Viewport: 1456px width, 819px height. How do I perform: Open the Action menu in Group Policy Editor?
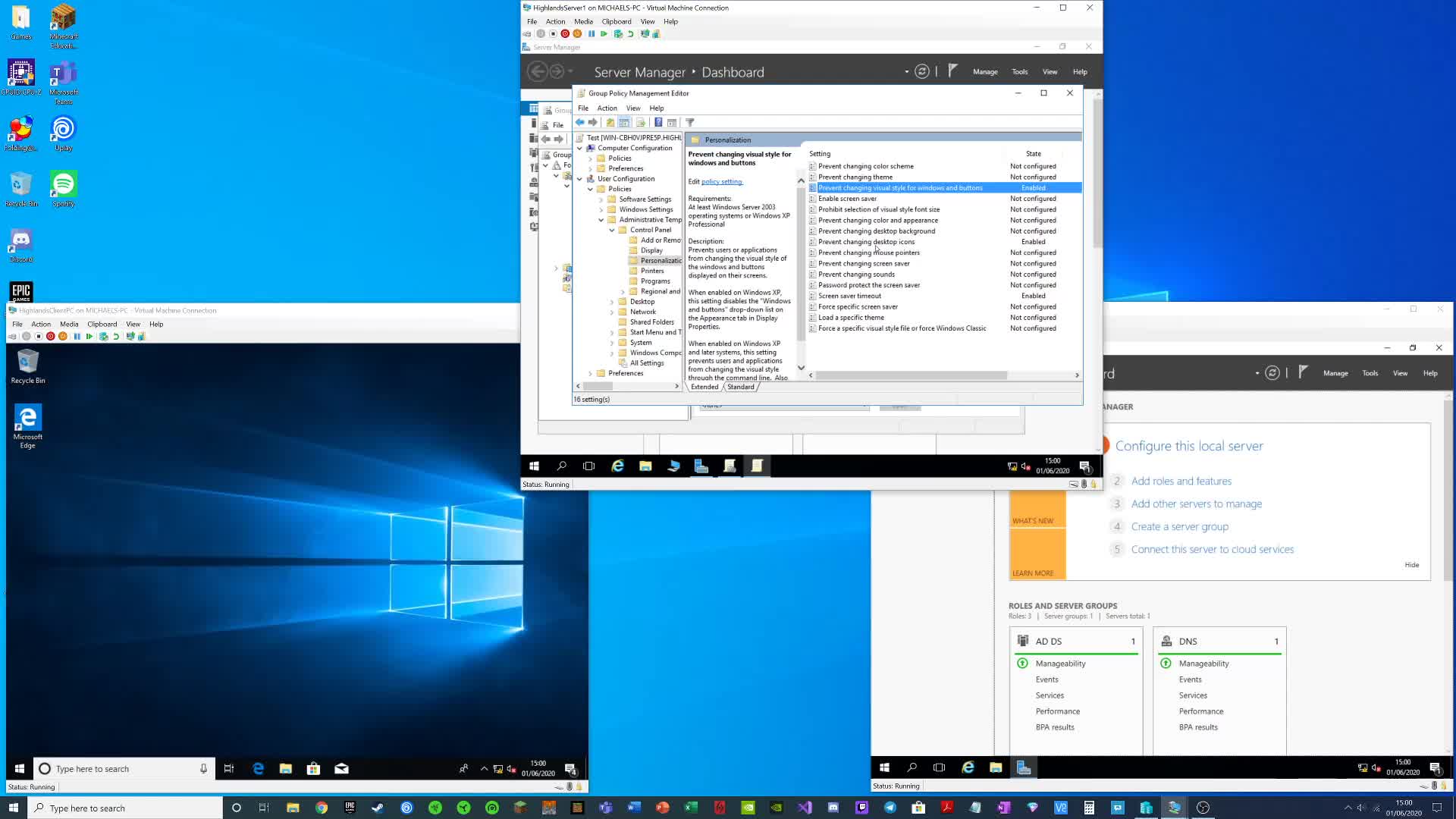607,108
